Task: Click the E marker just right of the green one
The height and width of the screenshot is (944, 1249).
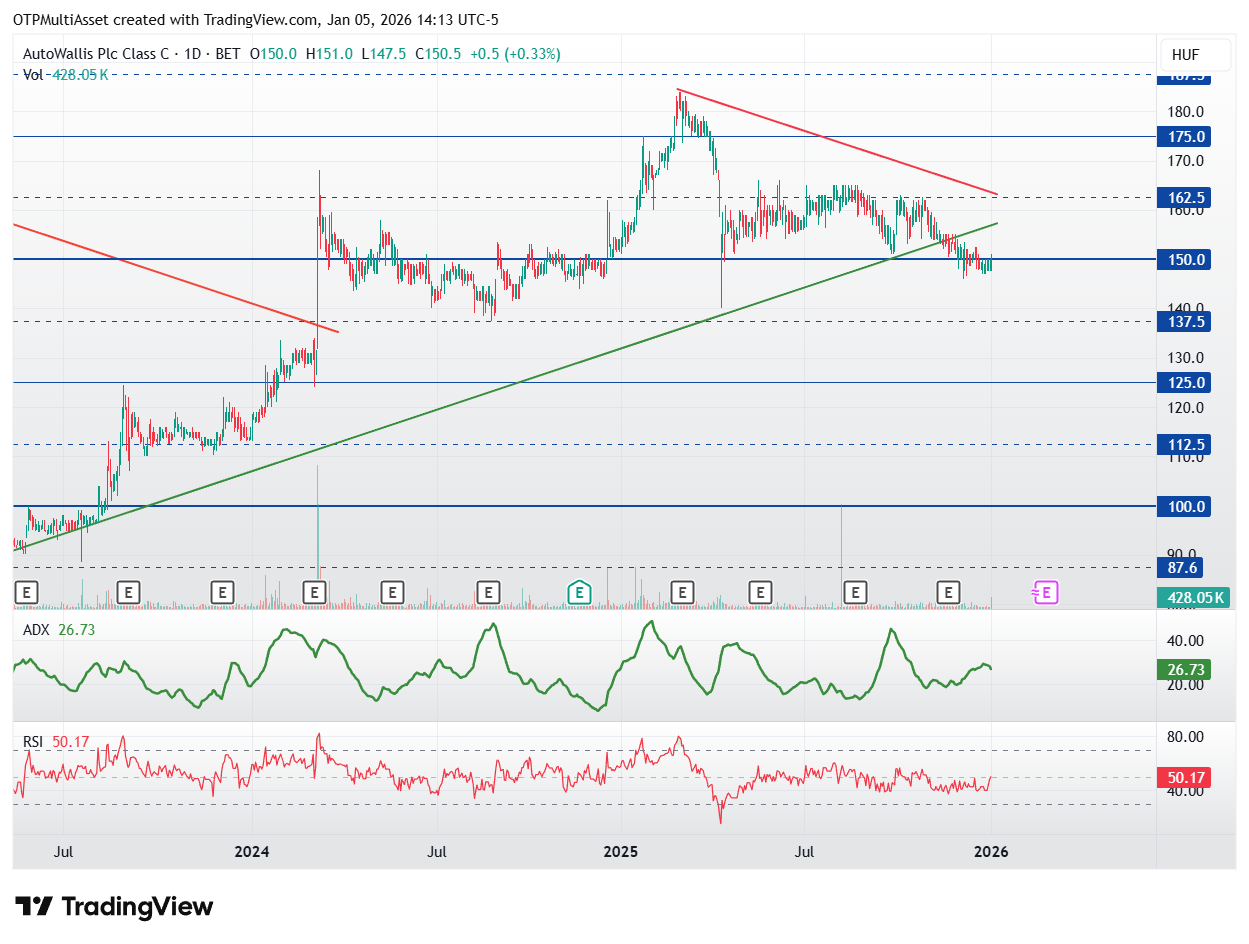Action: click(682, 593)
